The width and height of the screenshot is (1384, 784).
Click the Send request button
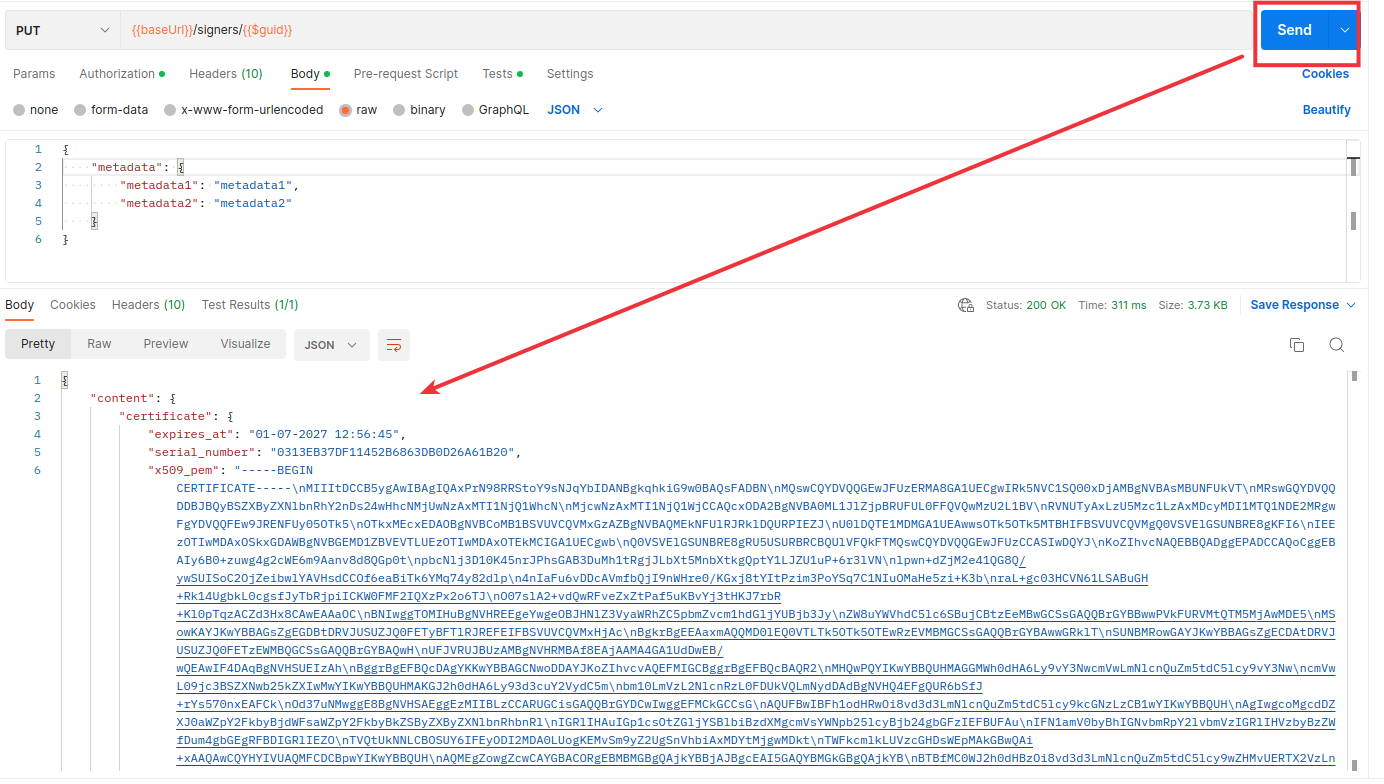1293,30
